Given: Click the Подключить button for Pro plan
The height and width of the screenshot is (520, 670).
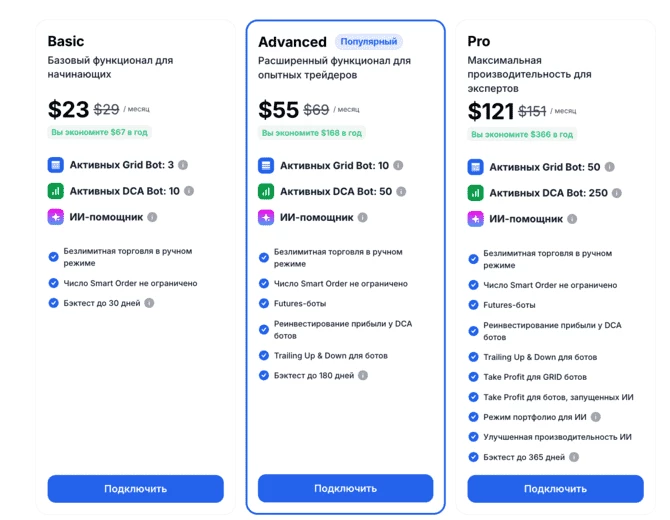Looking at the screenshot, I should coord(555,489).
